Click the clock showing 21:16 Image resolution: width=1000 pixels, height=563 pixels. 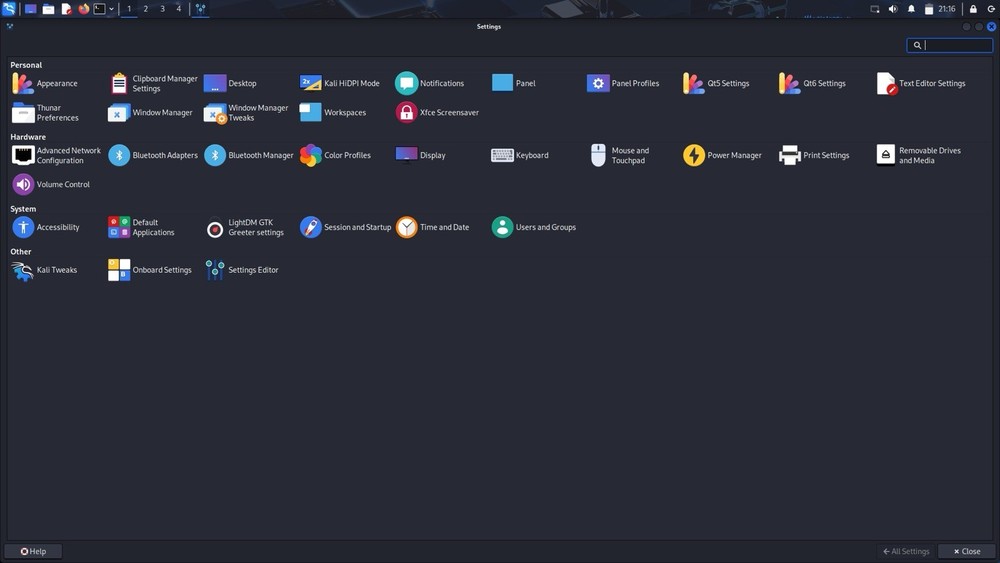tap(946, 9)
